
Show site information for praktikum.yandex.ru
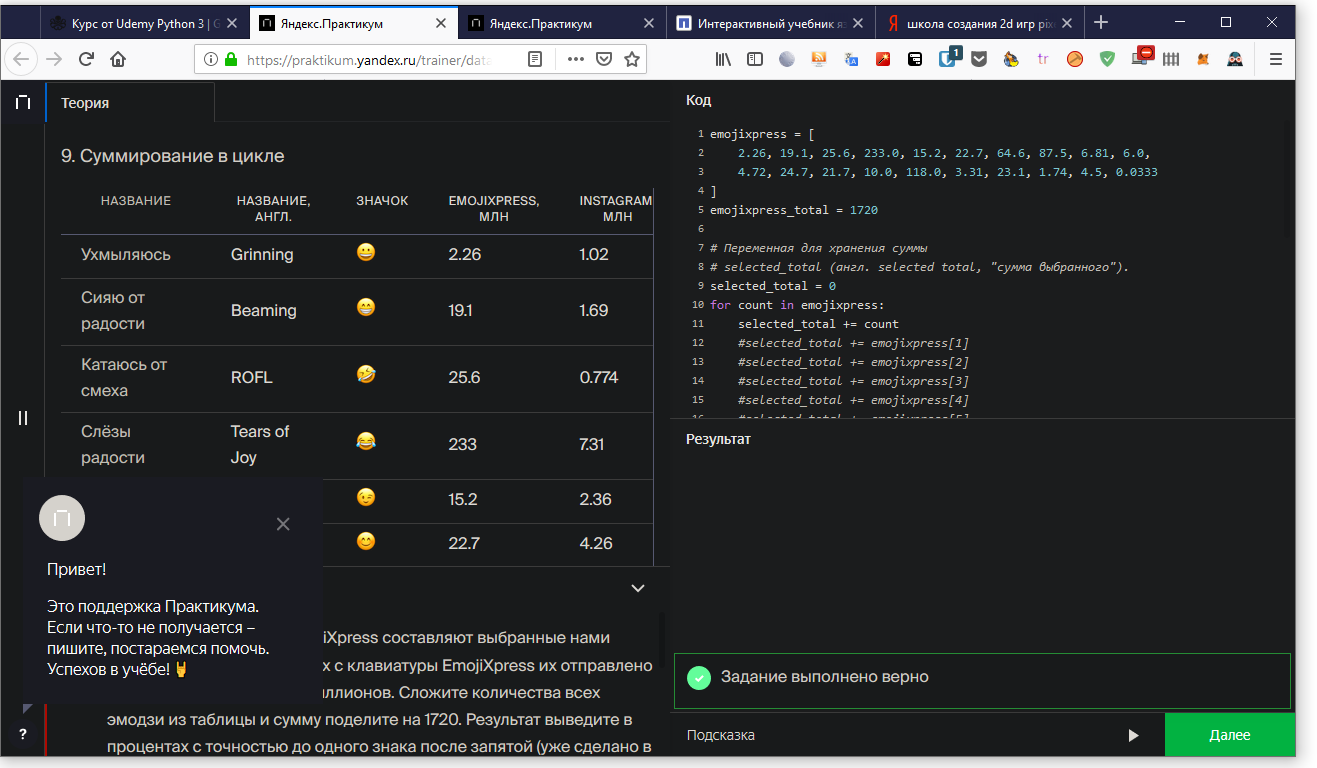(210, 59)
